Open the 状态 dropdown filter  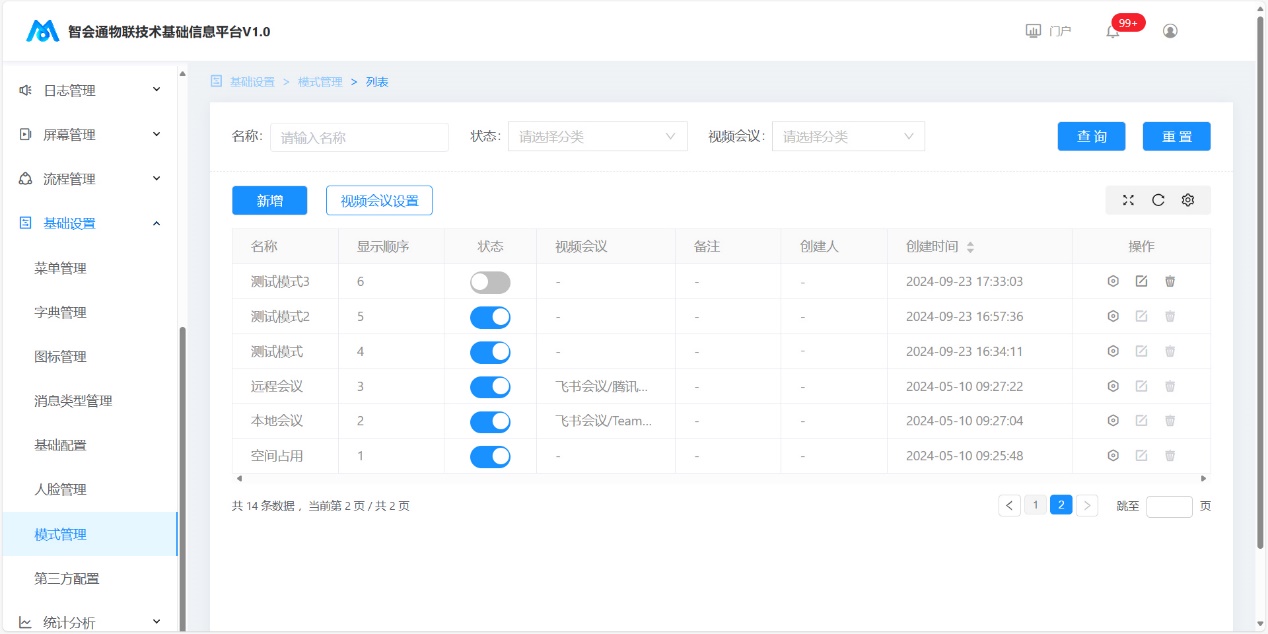pyautogui.click(x=597, y=137)
